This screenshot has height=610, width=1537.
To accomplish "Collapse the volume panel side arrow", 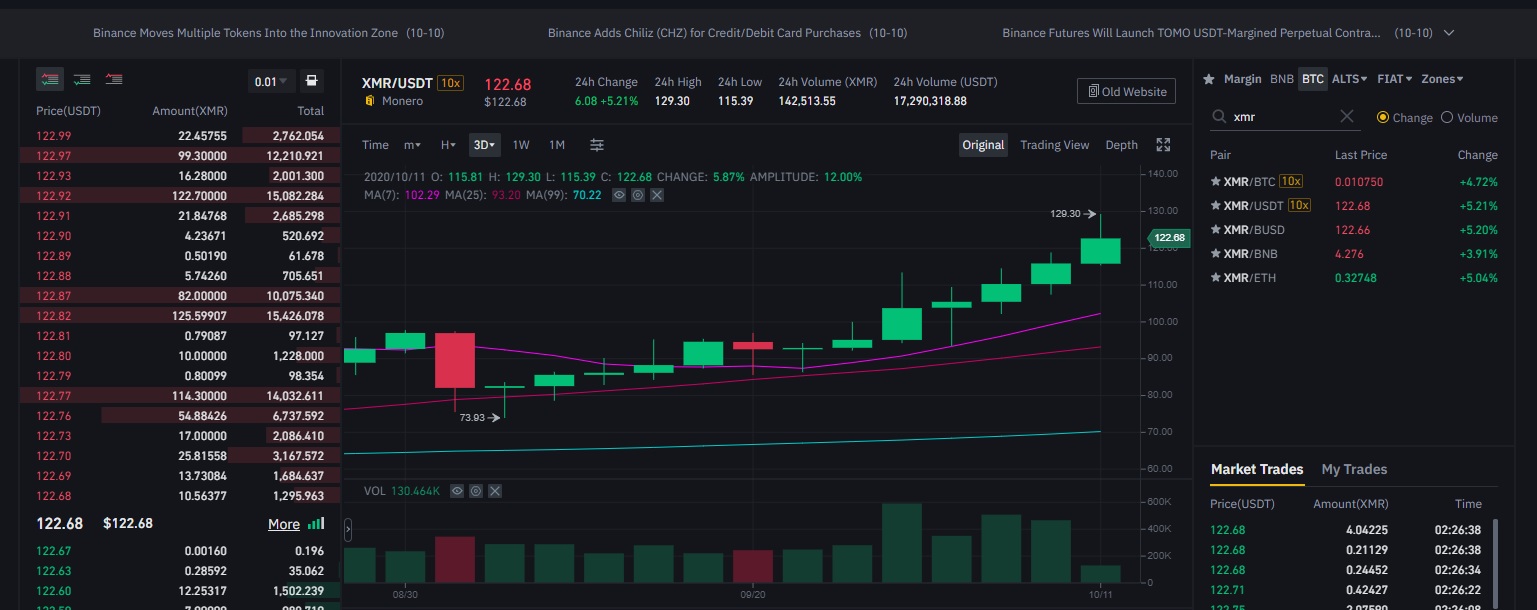I will 347,529.
